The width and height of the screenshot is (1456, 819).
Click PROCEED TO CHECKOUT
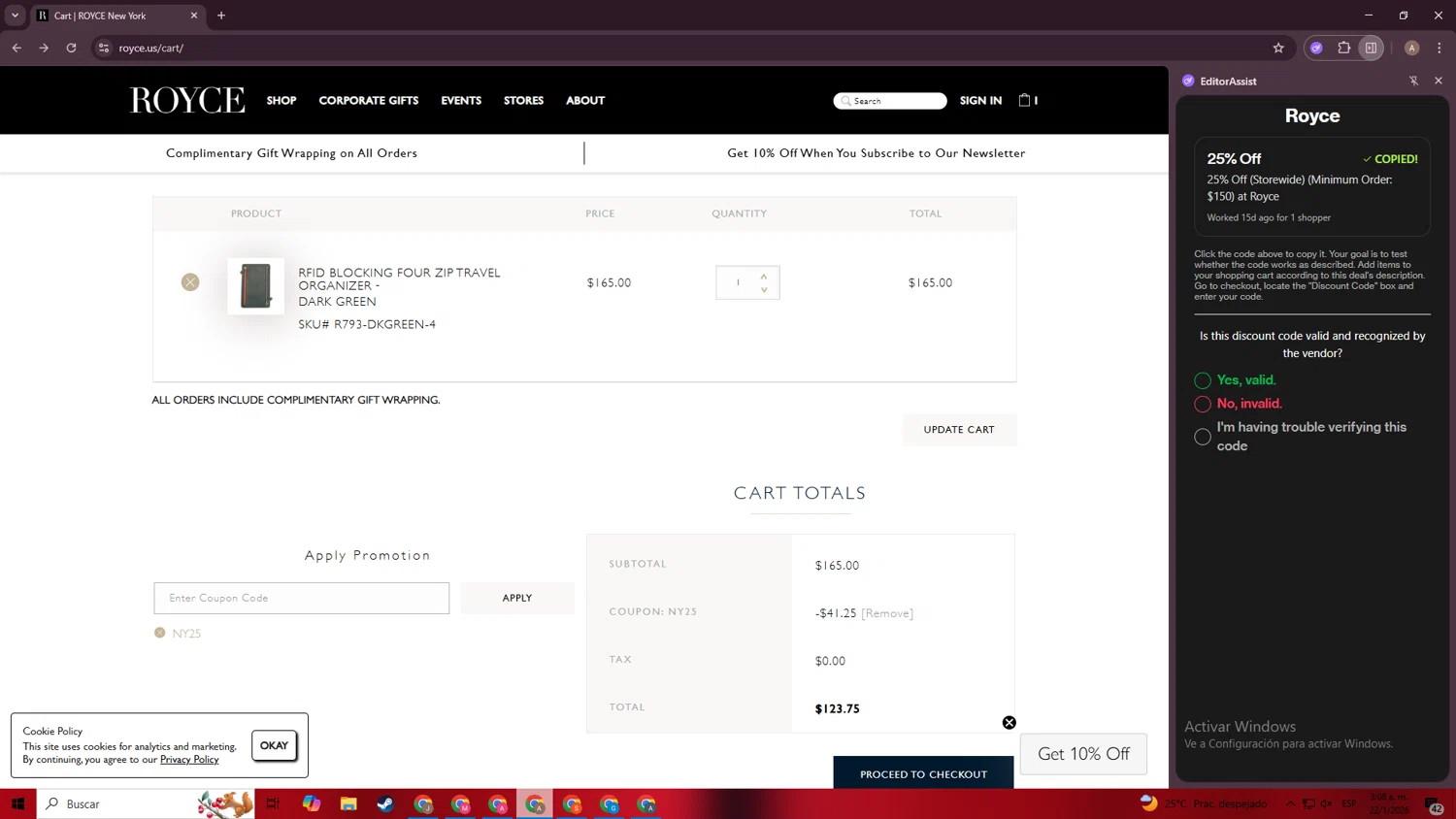pos(923,773)
